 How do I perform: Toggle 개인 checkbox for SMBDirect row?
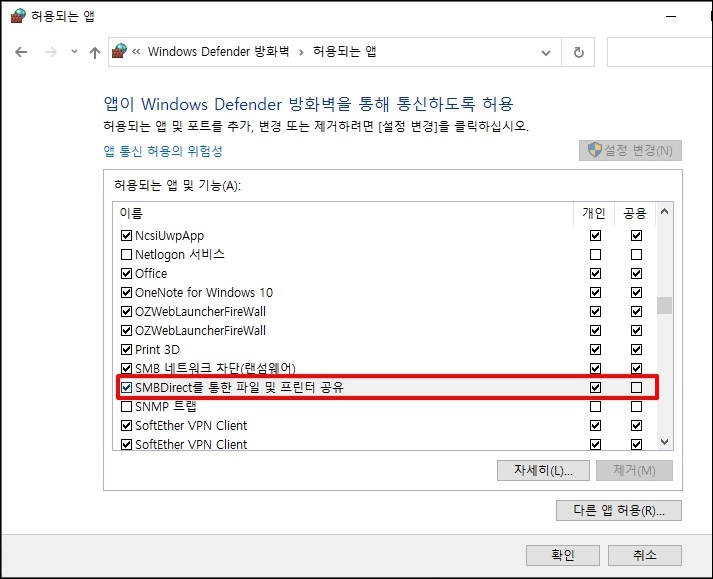tap(595, 388)
